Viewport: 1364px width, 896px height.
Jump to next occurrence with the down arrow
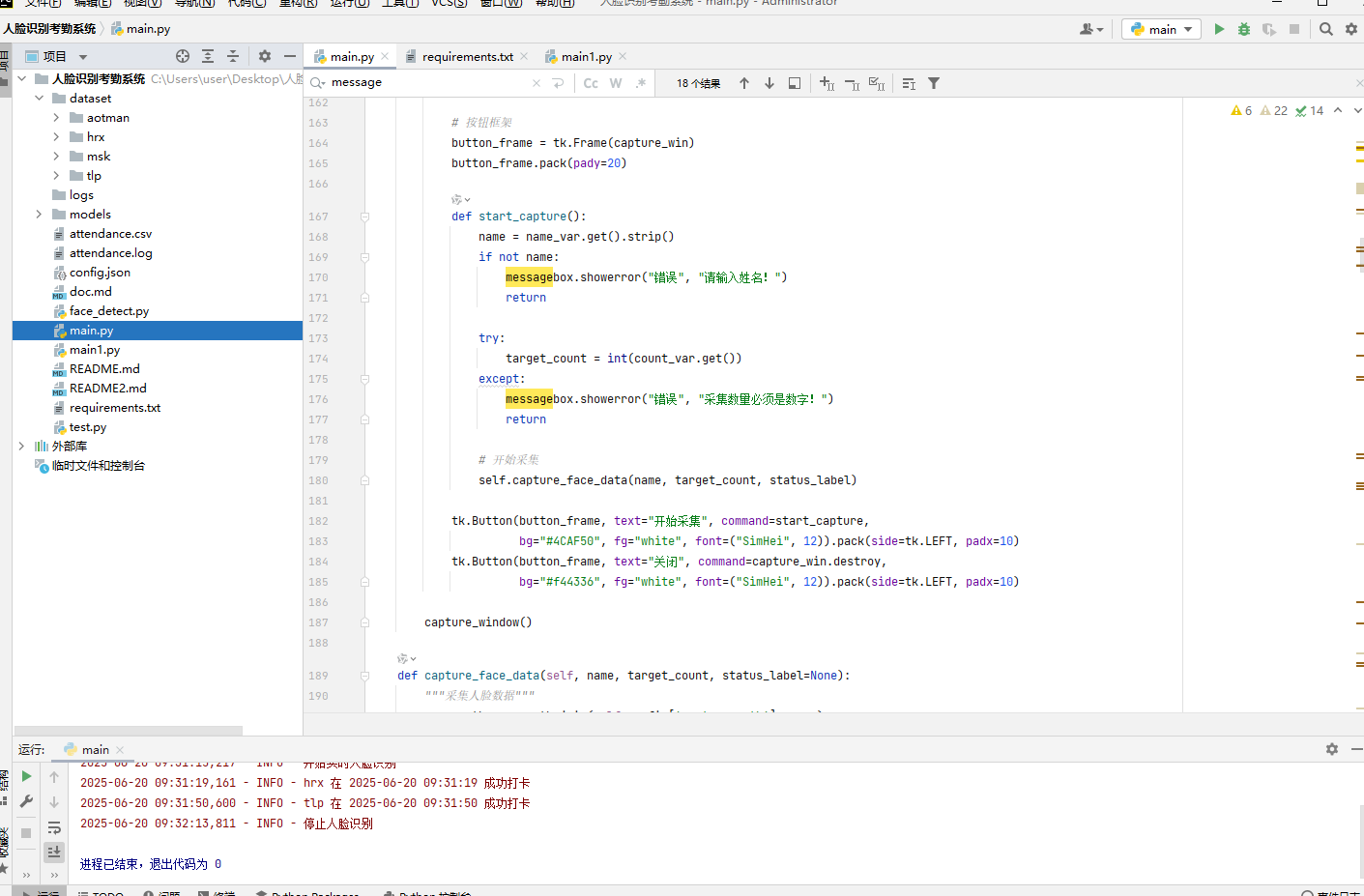coord(767,82)
